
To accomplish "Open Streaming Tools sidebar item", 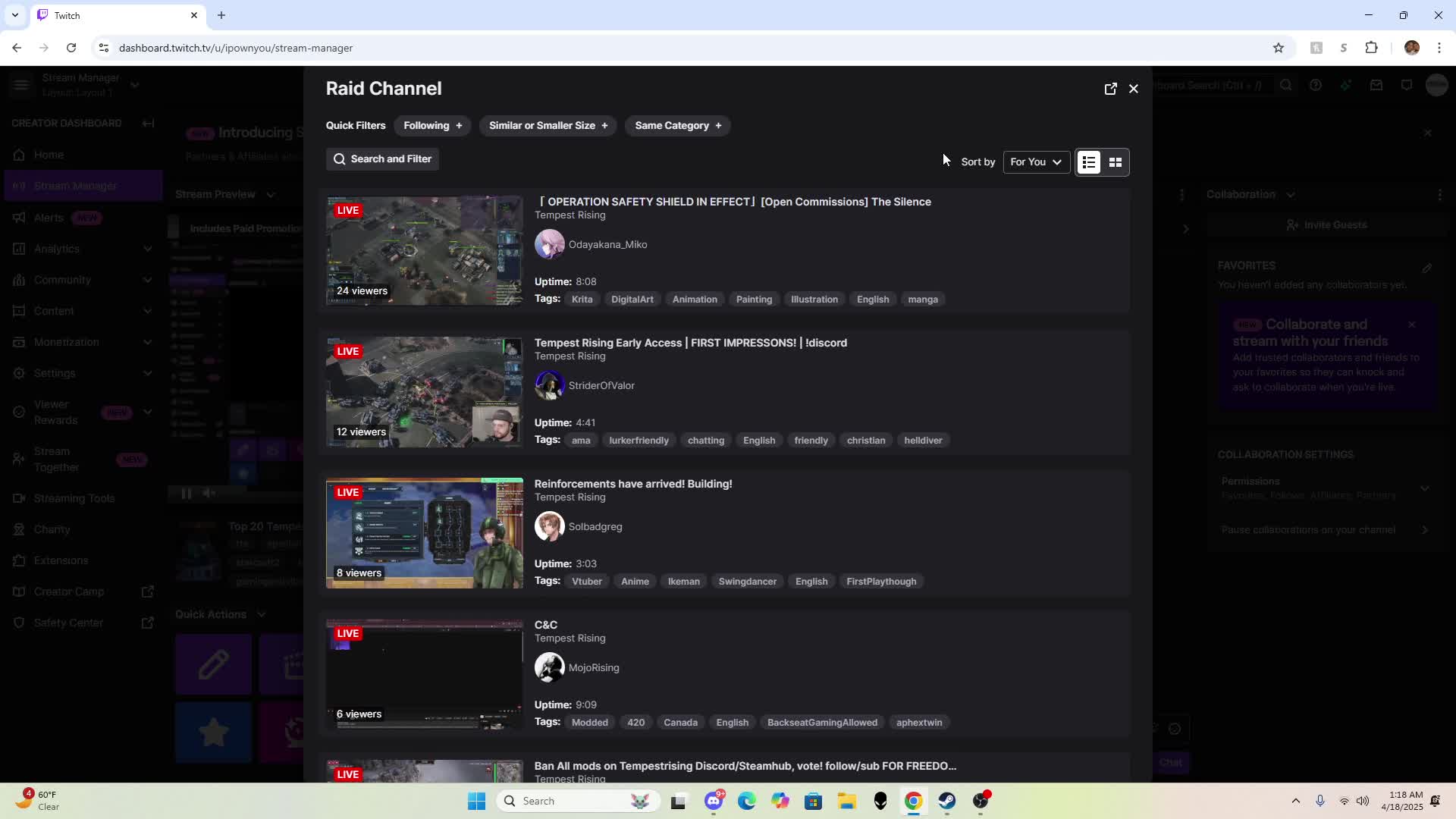I will click(83, 498).
